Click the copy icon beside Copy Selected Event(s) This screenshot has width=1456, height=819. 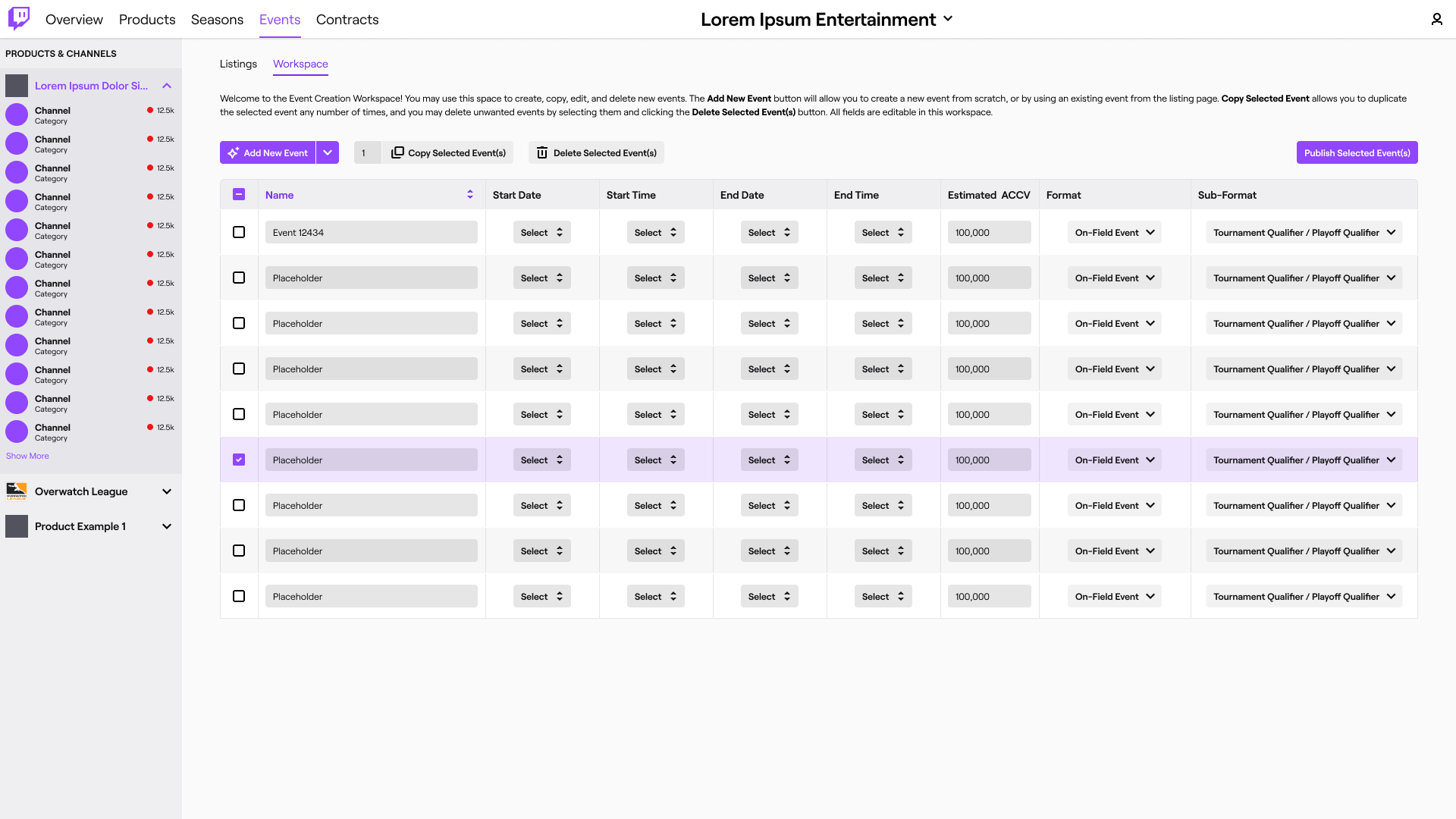pyautogui.click(x=397, y=152)
